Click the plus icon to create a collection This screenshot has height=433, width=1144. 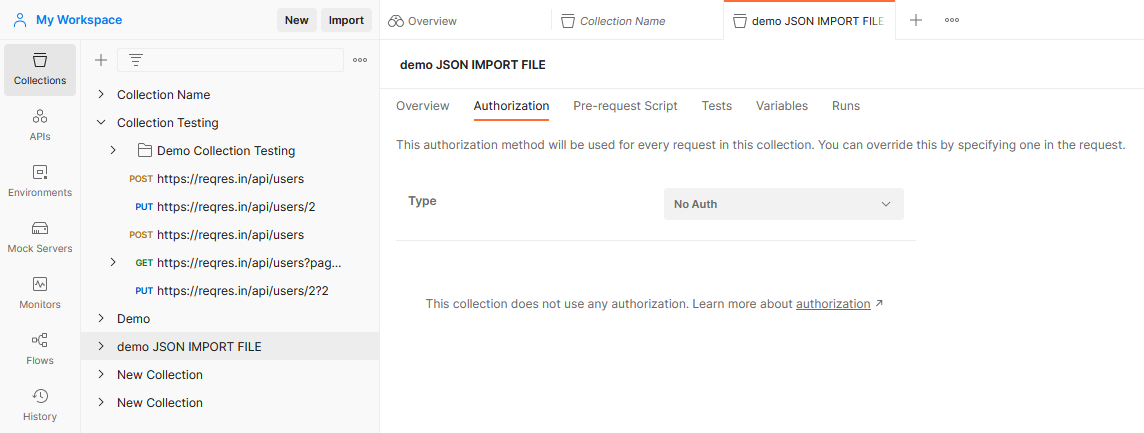click(x=101, y=60)
